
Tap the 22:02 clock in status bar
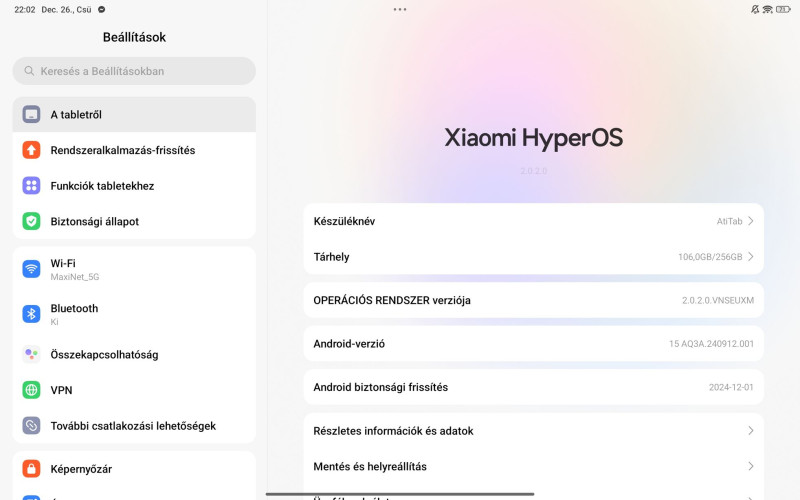[24, 9]
